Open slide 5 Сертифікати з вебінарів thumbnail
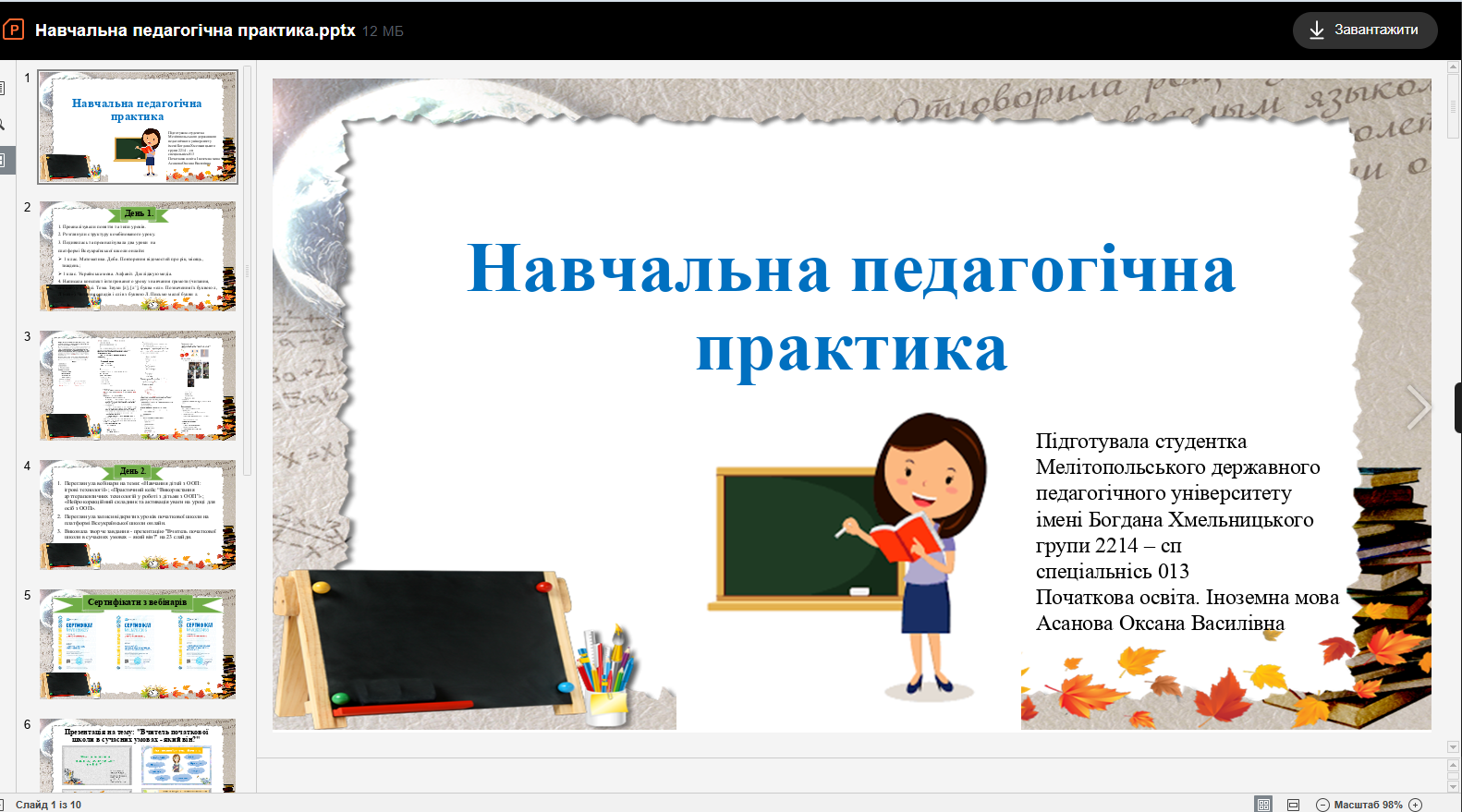 (x=138, y=644)
